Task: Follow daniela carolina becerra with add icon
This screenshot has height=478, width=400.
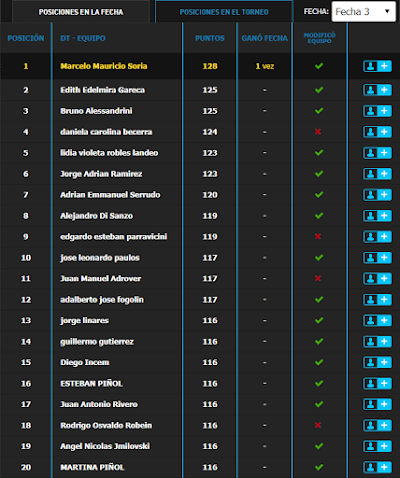Action: click(x=377, y=132)
